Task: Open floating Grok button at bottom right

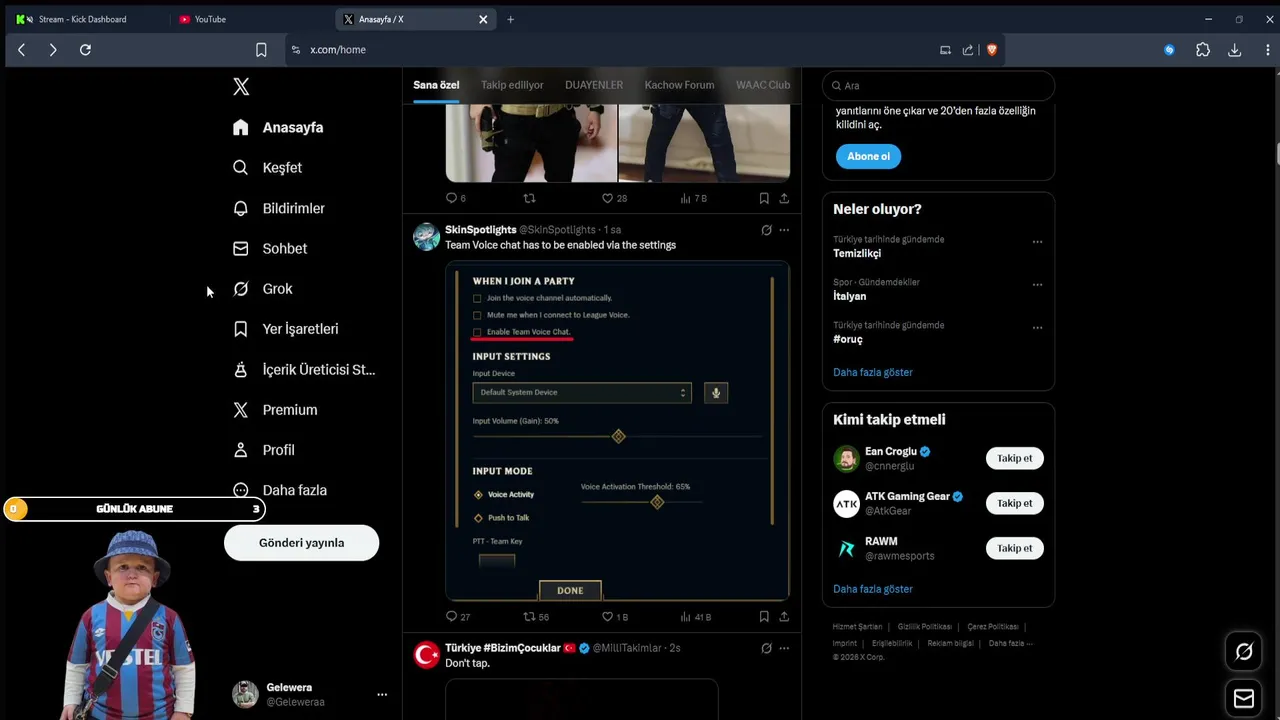Action: tap(1244, 652)
